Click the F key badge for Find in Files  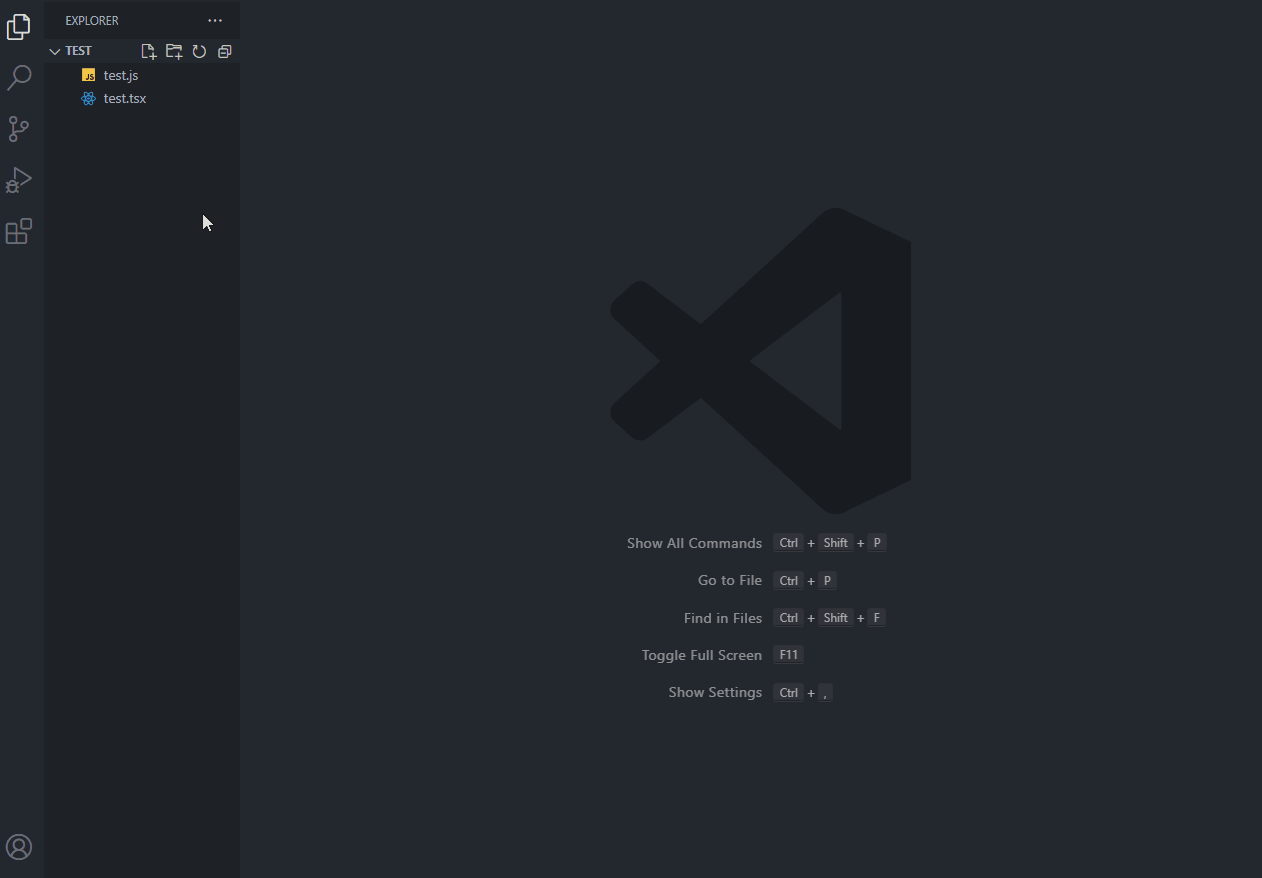point(877,618)
